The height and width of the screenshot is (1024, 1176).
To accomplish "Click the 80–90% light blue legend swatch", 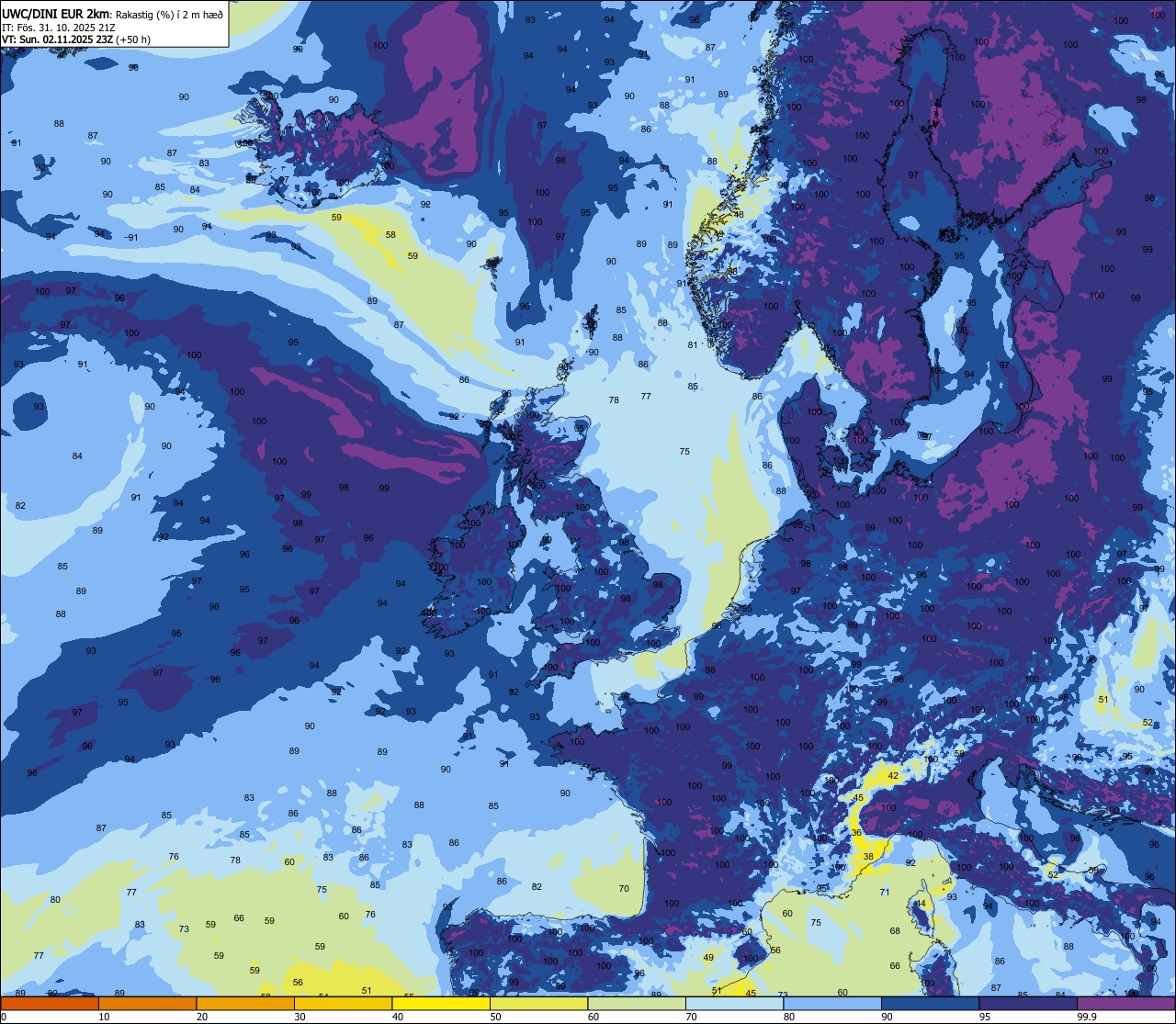I will tap(832, 1004).
